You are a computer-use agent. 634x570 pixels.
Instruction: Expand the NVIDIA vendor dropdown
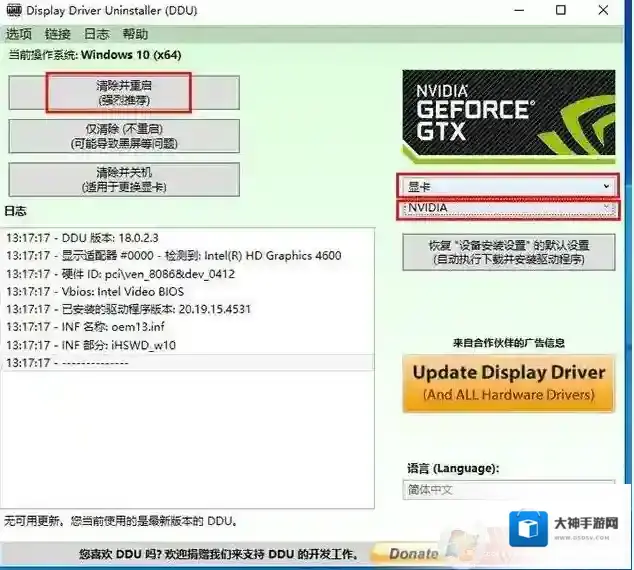pos(508,208)
